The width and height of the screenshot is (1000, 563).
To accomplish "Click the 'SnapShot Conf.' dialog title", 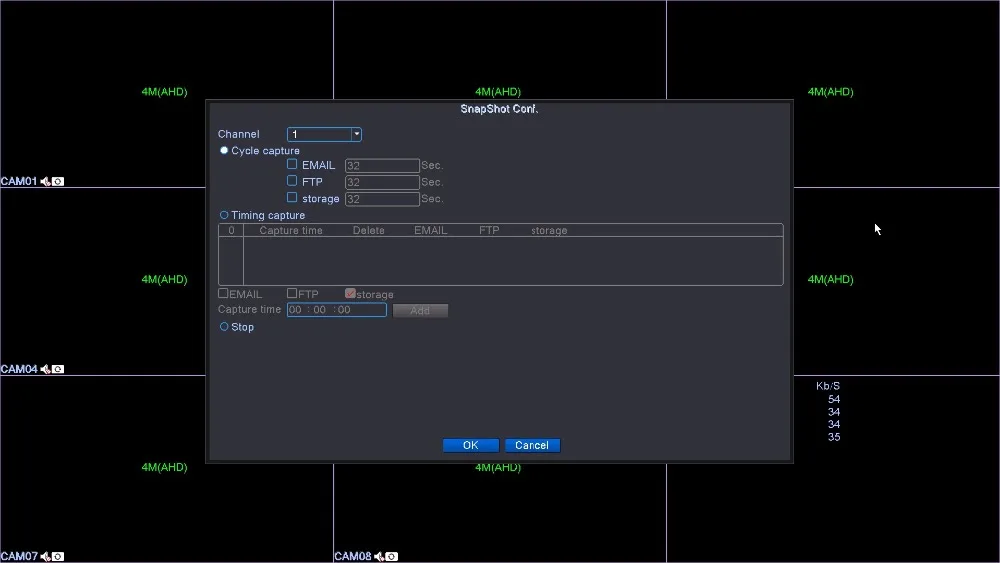I will tap(499, 109).
